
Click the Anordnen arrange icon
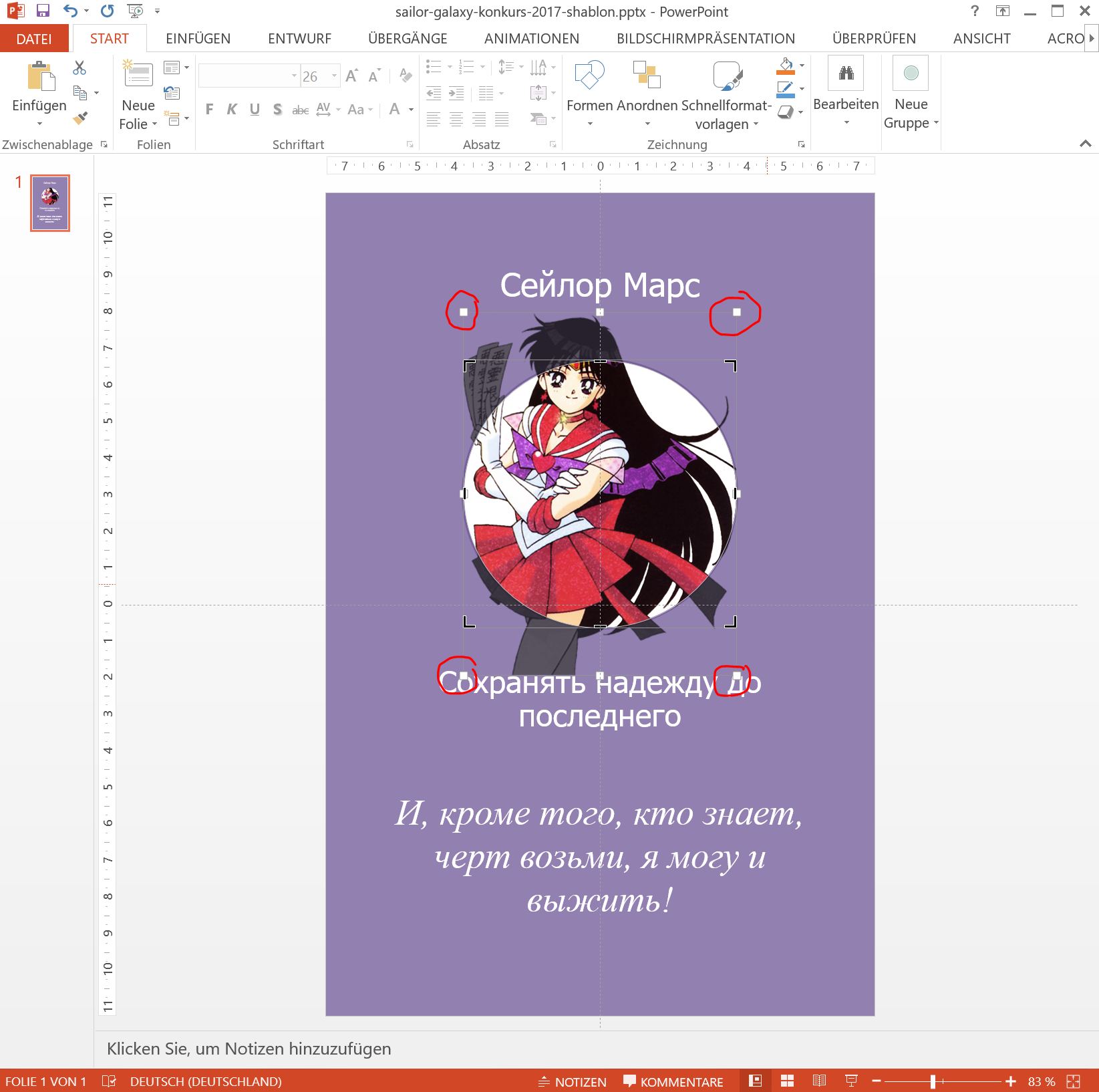click(646, 75)
